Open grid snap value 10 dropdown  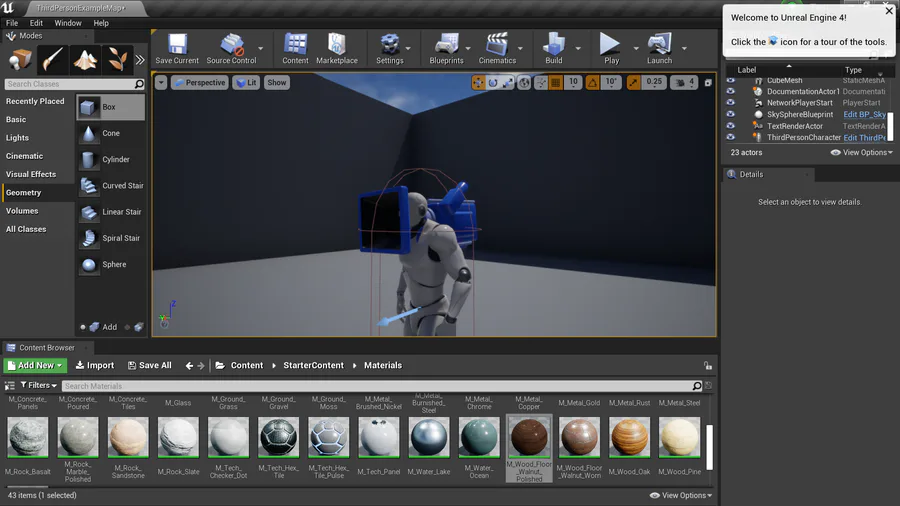(x=573, y=83)
